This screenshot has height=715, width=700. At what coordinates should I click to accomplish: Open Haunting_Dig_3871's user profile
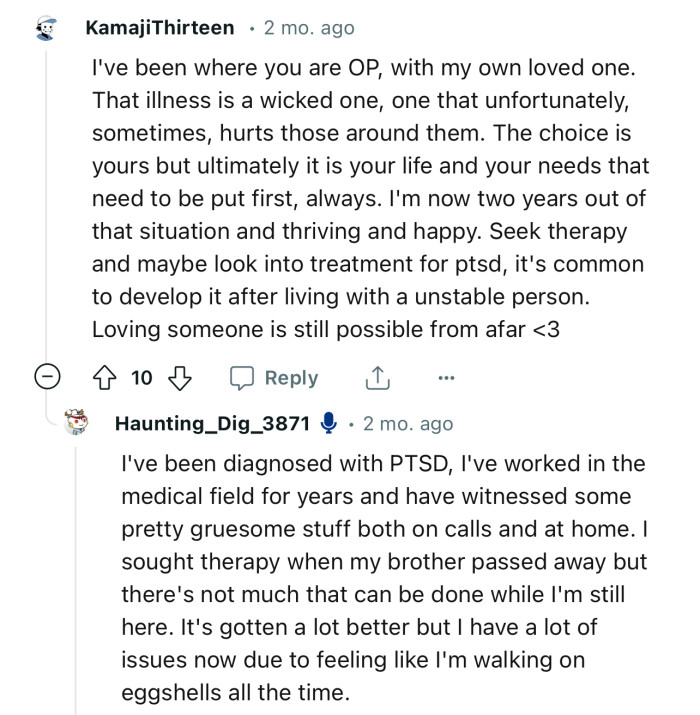click(x=214, y=424)
